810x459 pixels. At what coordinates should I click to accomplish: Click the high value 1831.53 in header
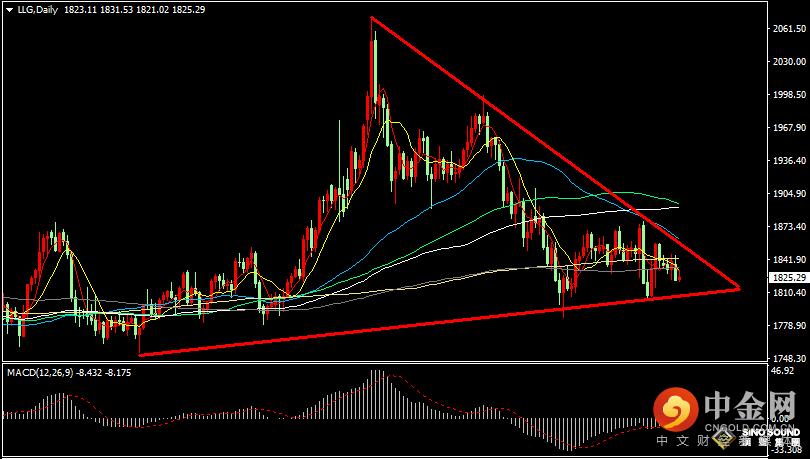pyautogui.click(x=116, y=9)
